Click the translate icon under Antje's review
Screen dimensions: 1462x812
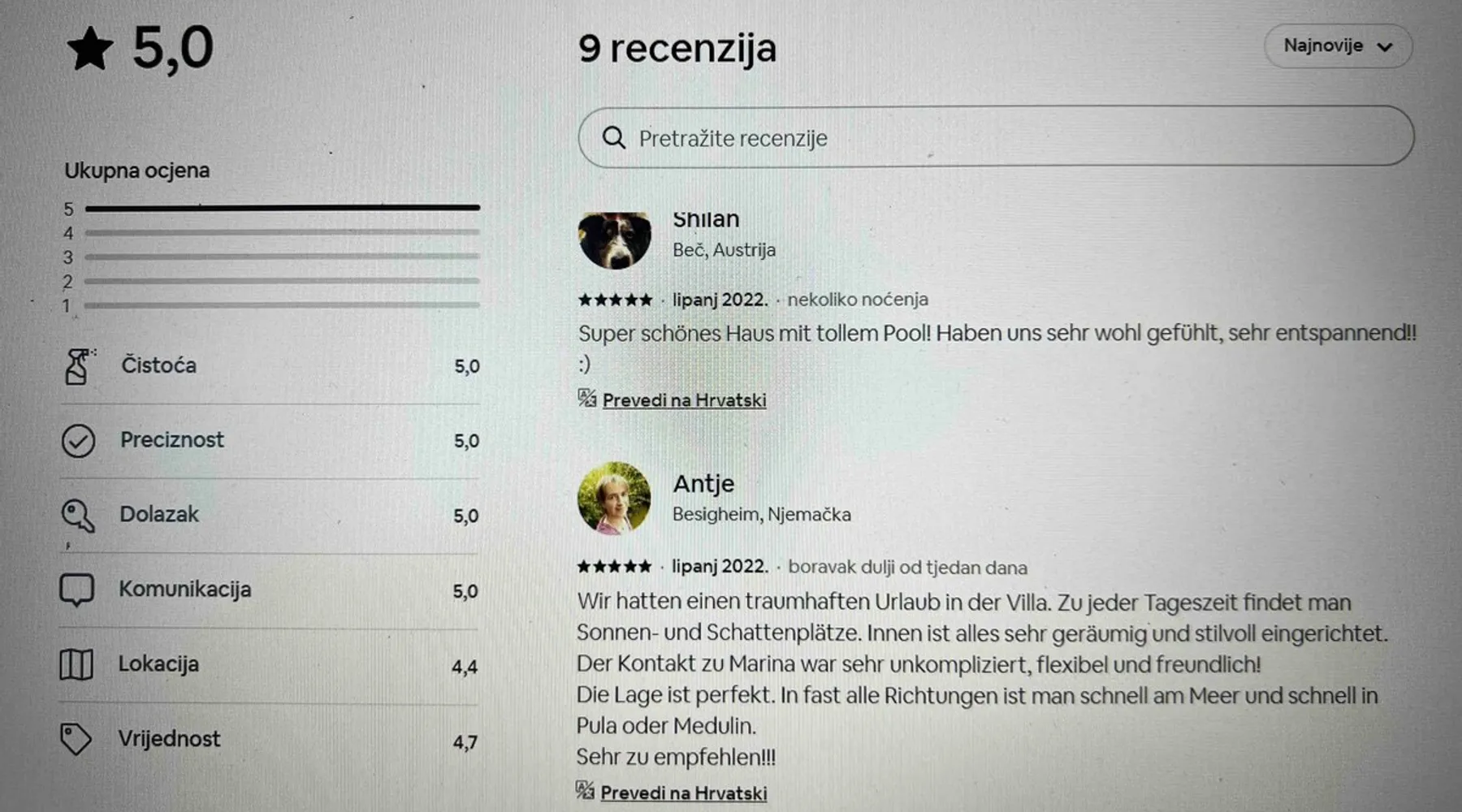pyautogui.click(x=585, y=790)
